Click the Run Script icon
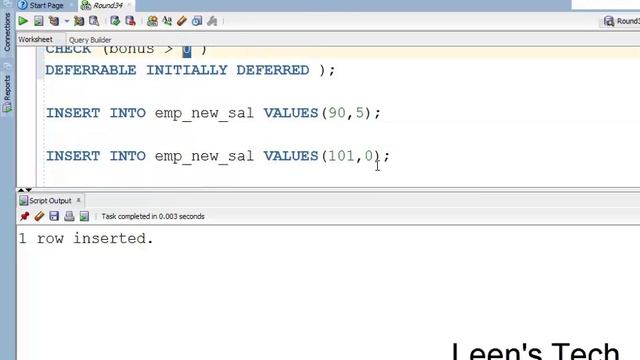The width and height of the screenshot is (640, 360). click(38, 21)
